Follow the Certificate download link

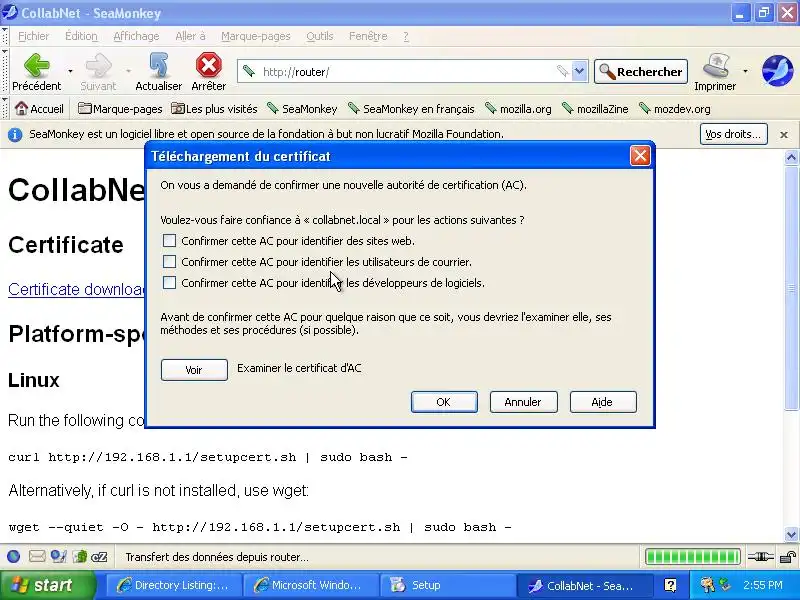(77, 289)
